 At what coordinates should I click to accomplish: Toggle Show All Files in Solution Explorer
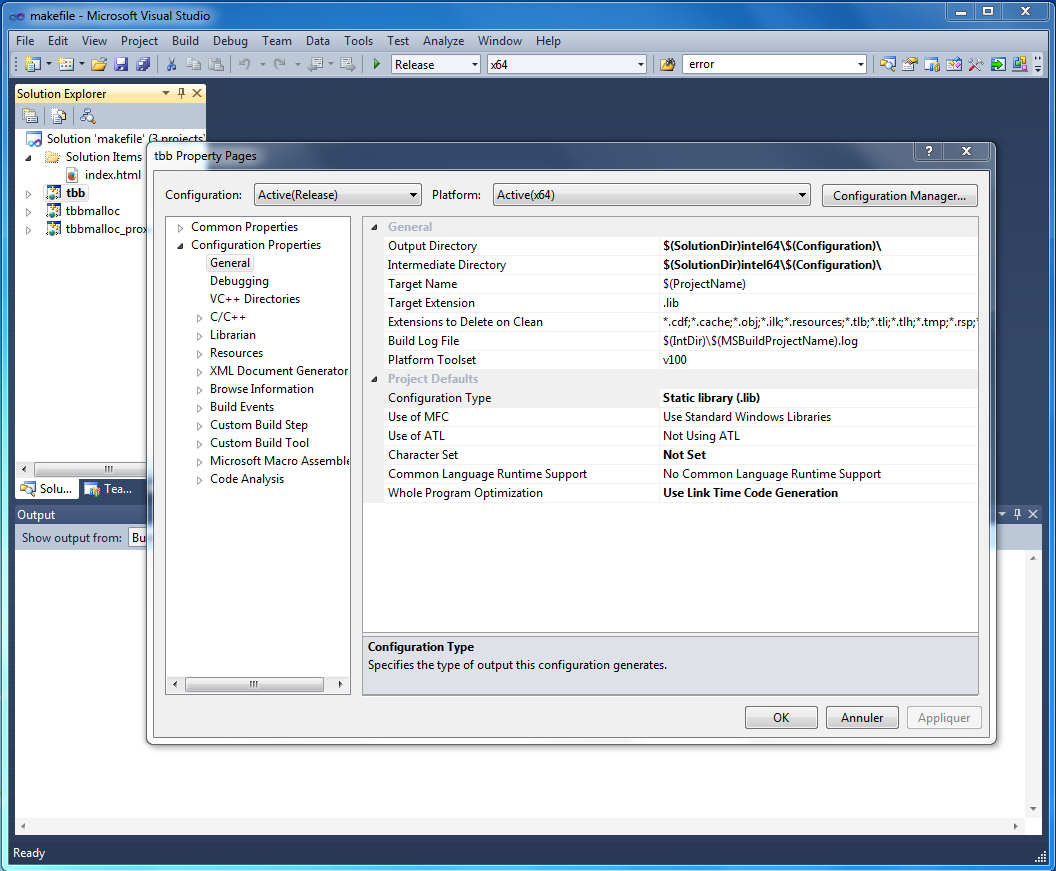click(58, 116)
